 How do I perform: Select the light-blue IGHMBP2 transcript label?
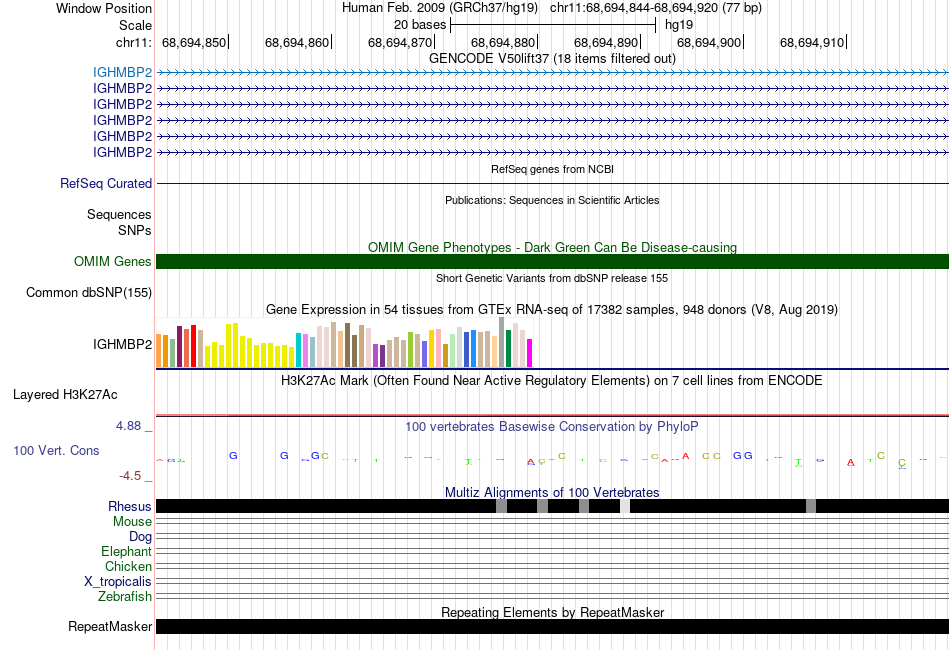point(122,73)
